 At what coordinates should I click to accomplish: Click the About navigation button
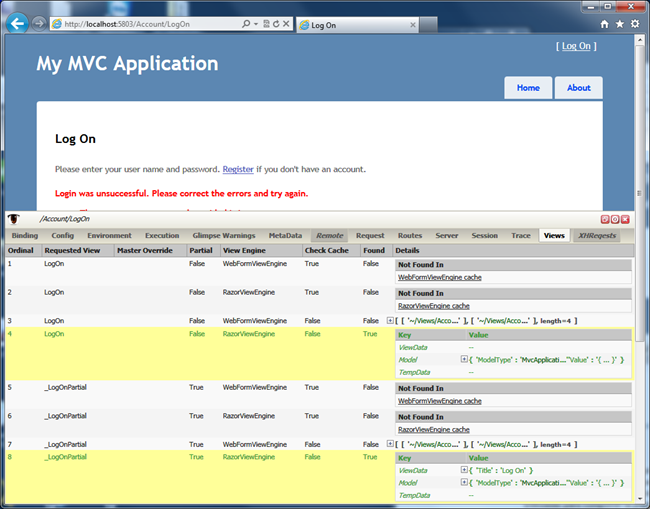tap(578, 88)
